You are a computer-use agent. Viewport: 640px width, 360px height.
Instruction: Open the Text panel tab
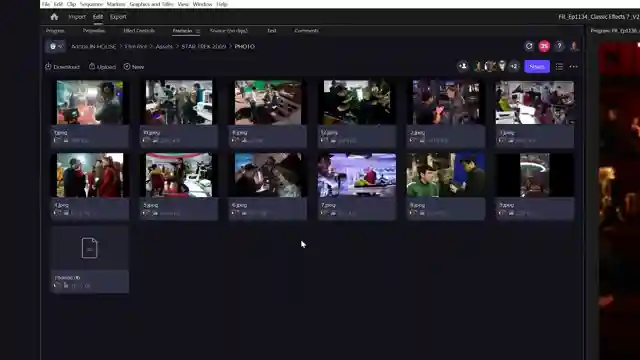pos(271,31)
